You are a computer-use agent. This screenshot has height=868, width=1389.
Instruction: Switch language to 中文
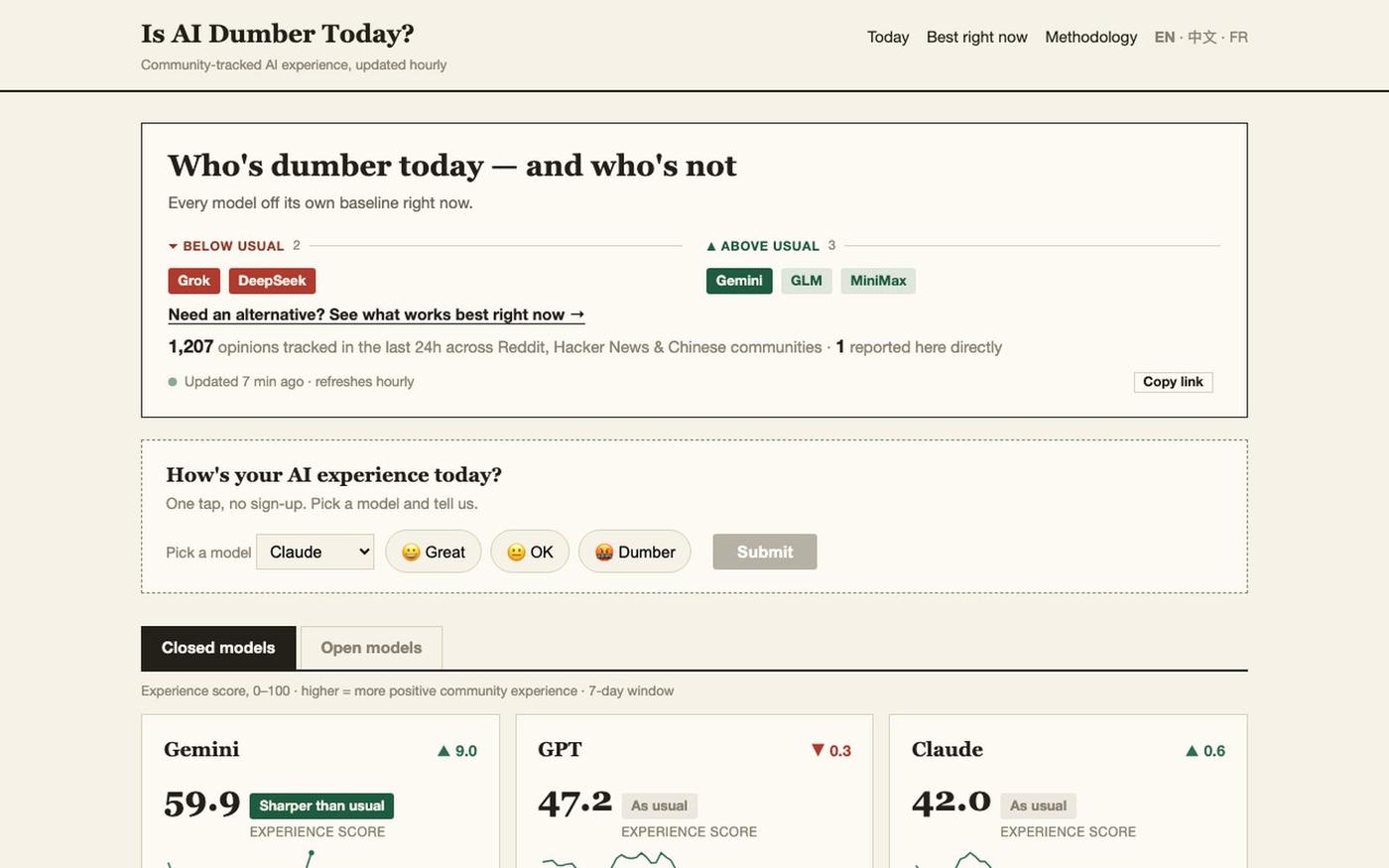pyautogui.click(x=1201, y=37)
